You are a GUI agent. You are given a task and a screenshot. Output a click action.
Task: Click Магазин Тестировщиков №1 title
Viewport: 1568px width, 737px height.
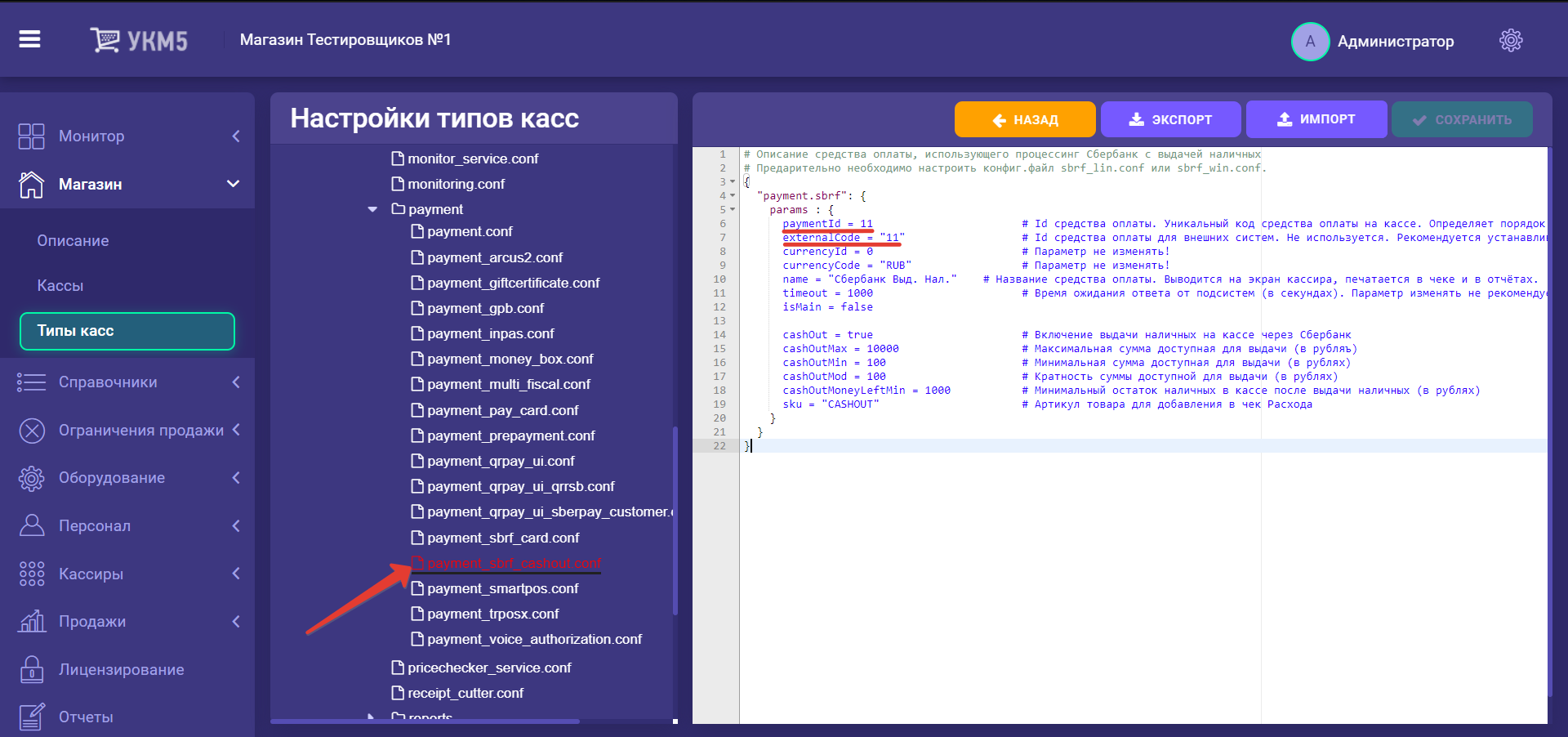(x=345, y=40)
